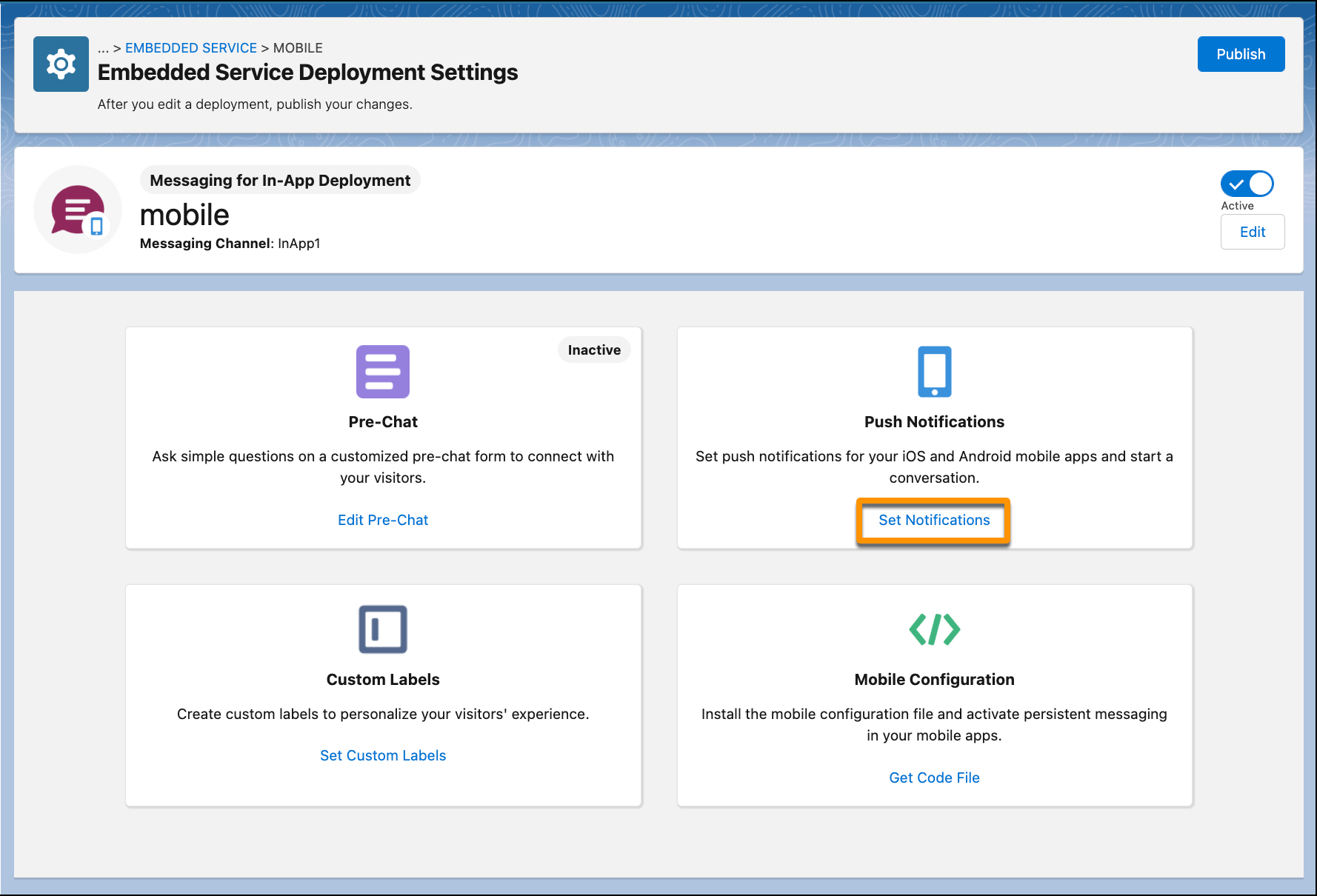Click the 'mobile' deployment name
The width and height of the screenshot is (1317, 896).
point(184,215)
